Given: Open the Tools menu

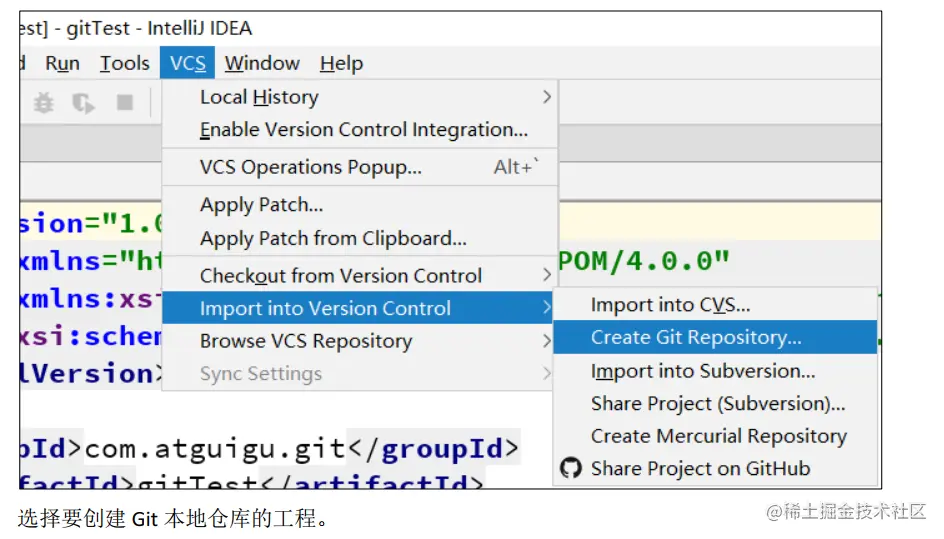Looking at the screenshot, I should (125, 63).
